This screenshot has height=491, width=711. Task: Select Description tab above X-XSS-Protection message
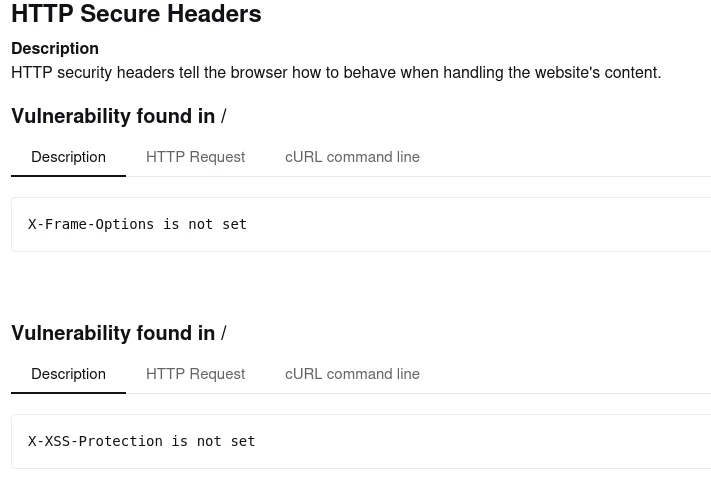pyautogui.click(x=68, y=374)
